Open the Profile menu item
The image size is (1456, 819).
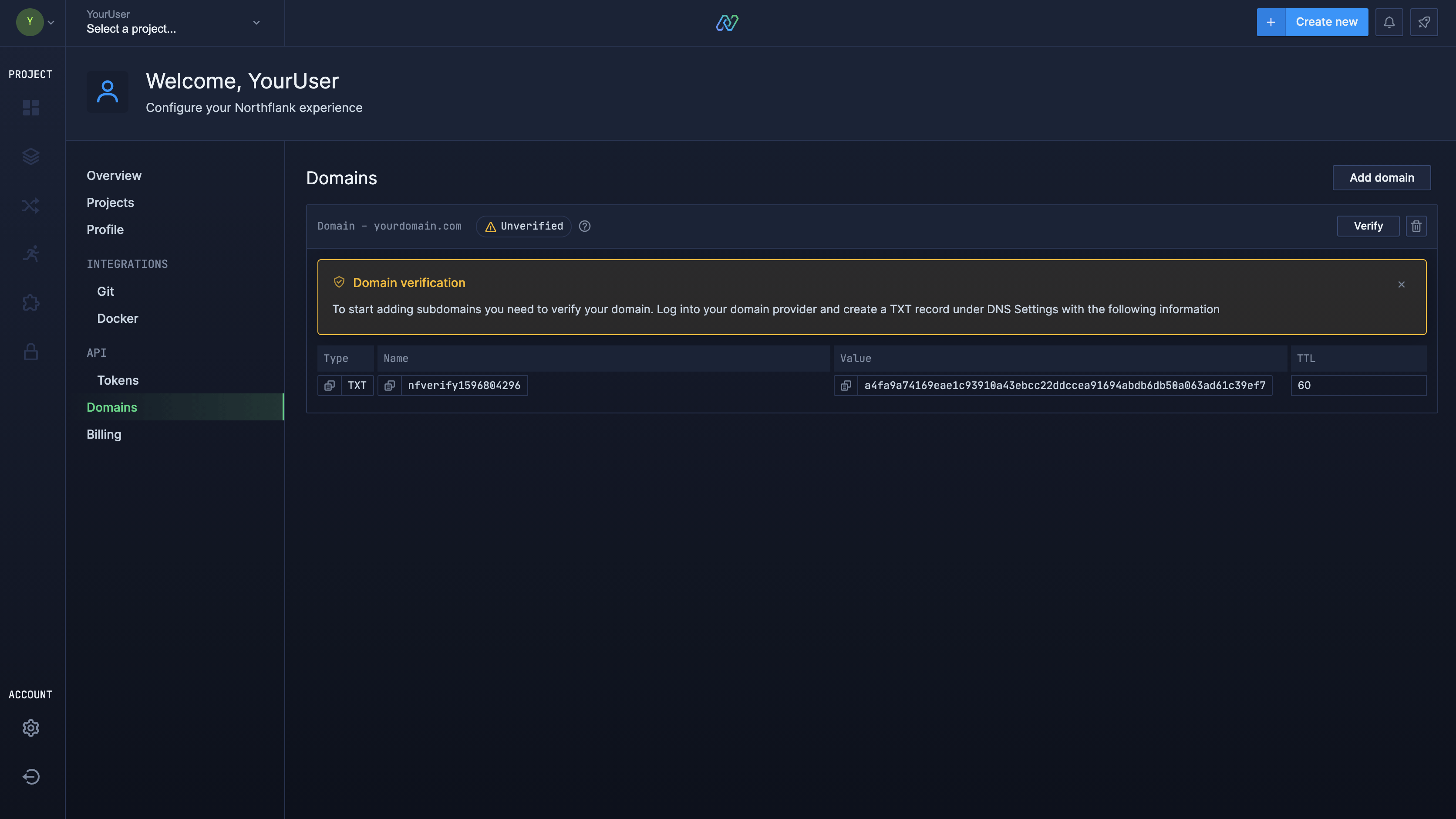point(105,230)
